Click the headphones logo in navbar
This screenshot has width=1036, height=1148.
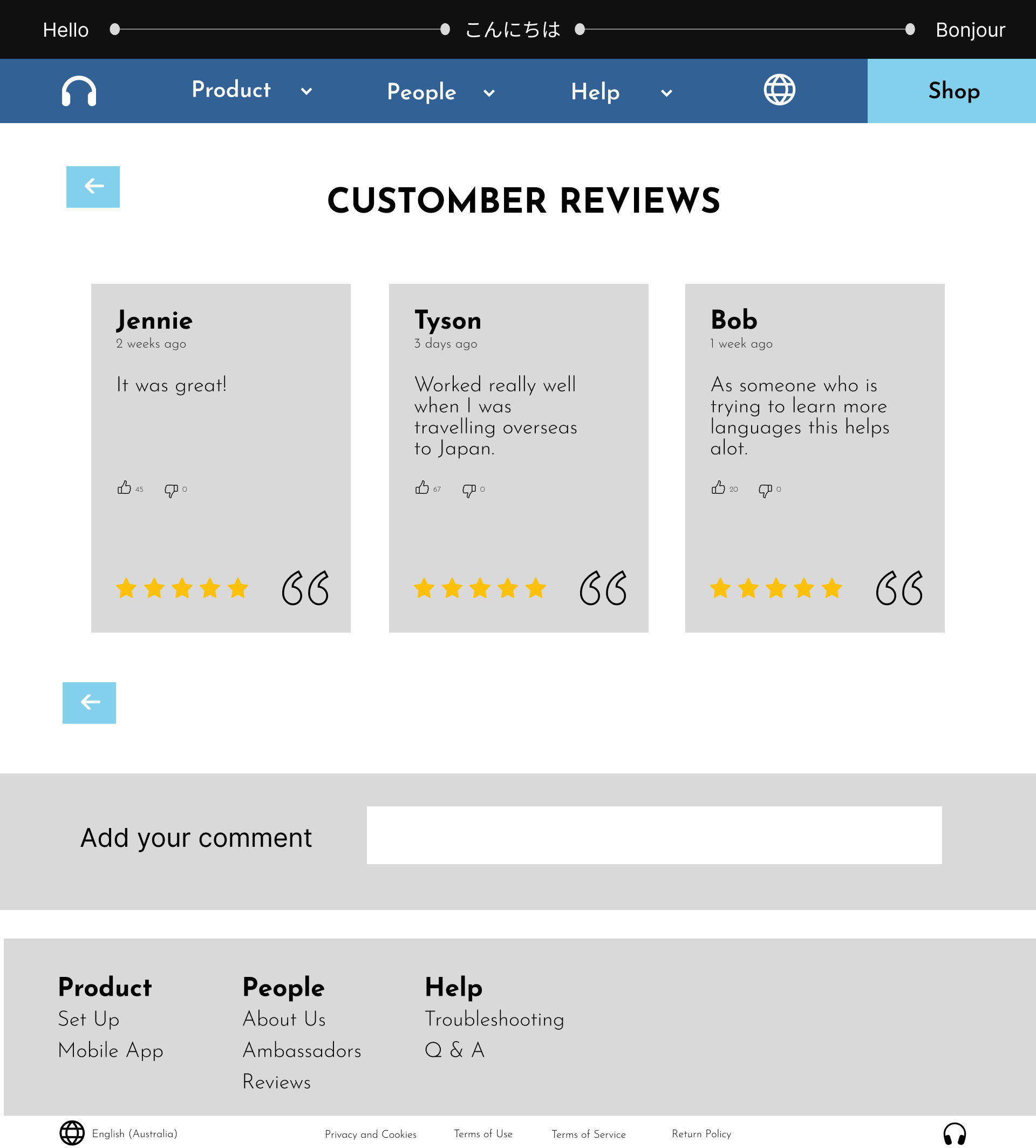pyautogui.click(x=79, y=91)
